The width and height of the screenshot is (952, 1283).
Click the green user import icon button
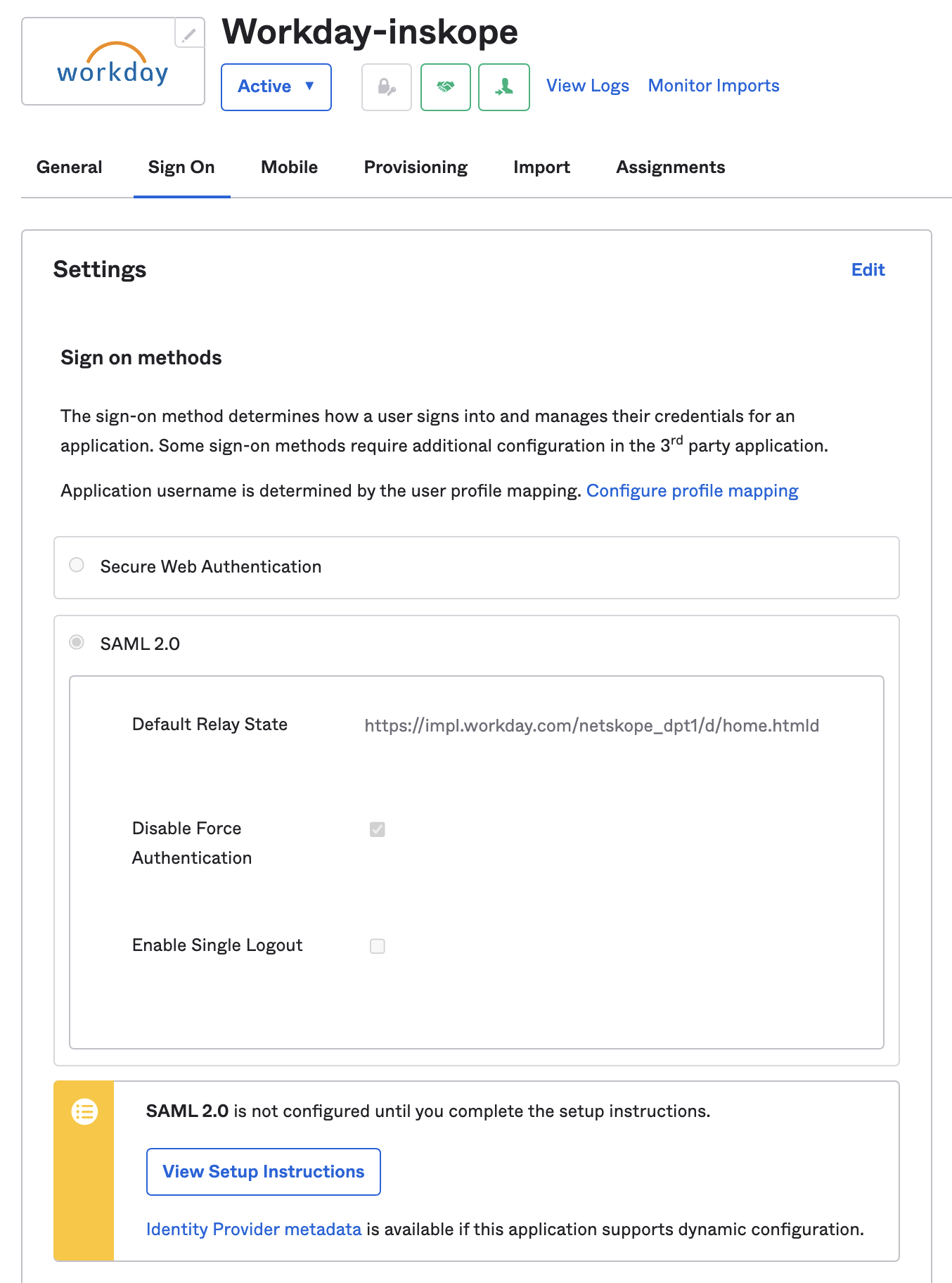click(503, 87)
